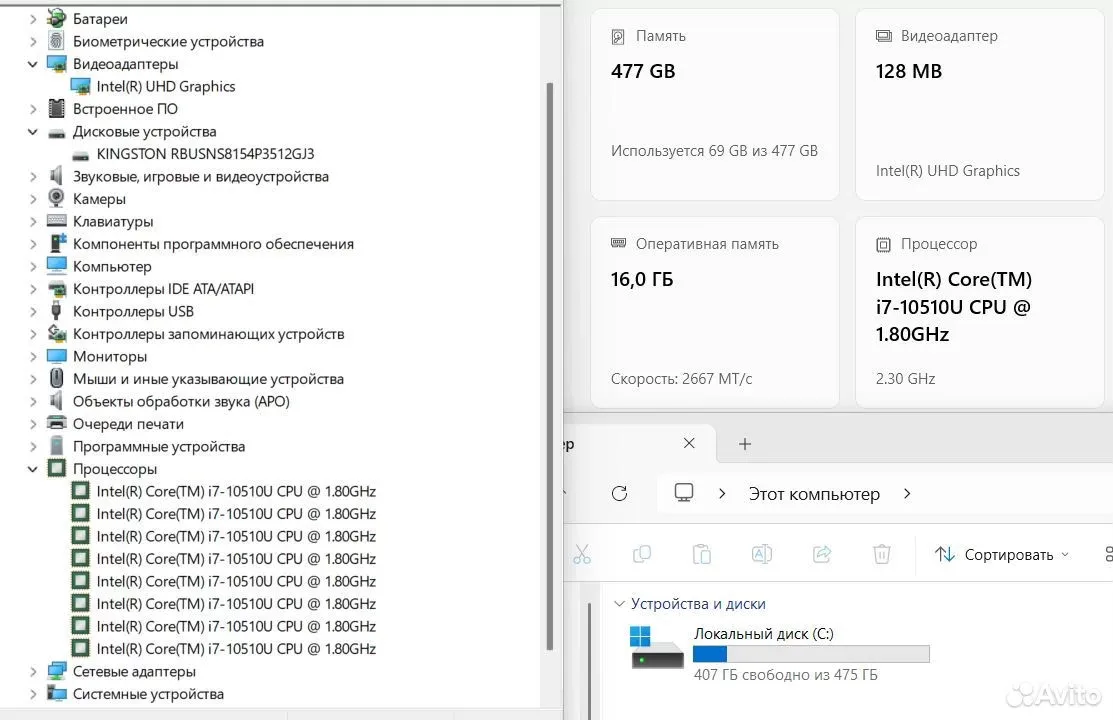Click the Видеоадаптеры display adapter icon
This screenshot has width=1113, height=720.
pyautogui.click(x=57, y=64)
